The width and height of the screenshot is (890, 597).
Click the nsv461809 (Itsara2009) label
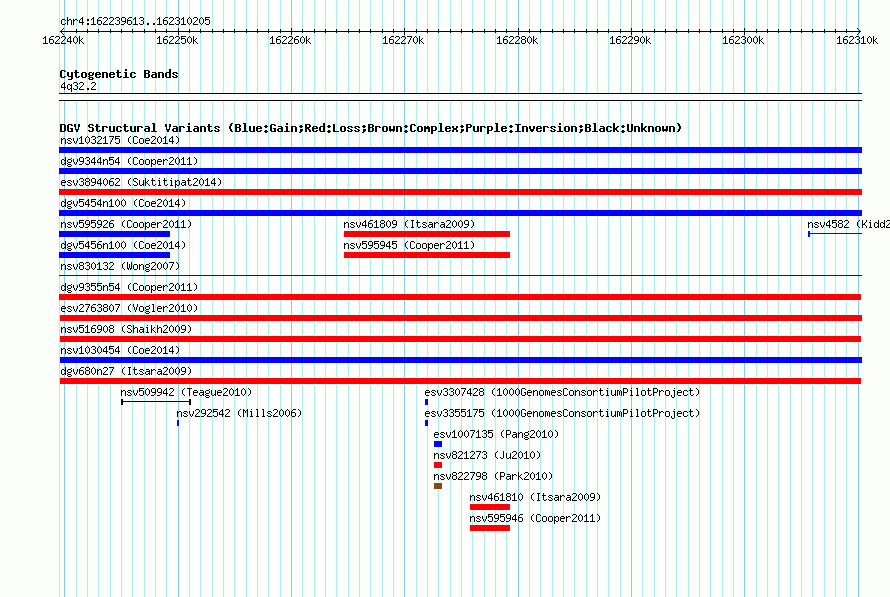(x=409, y=224)
